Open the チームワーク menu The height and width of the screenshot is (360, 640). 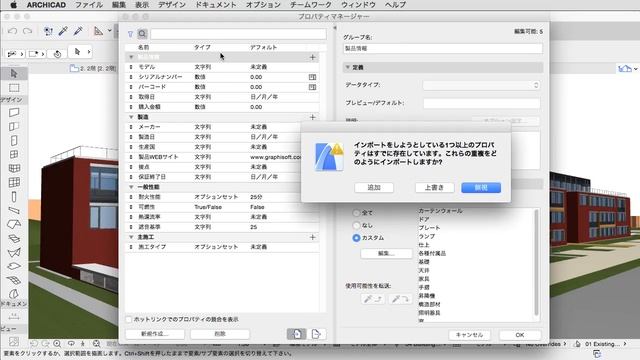click(x=311, y=5)
